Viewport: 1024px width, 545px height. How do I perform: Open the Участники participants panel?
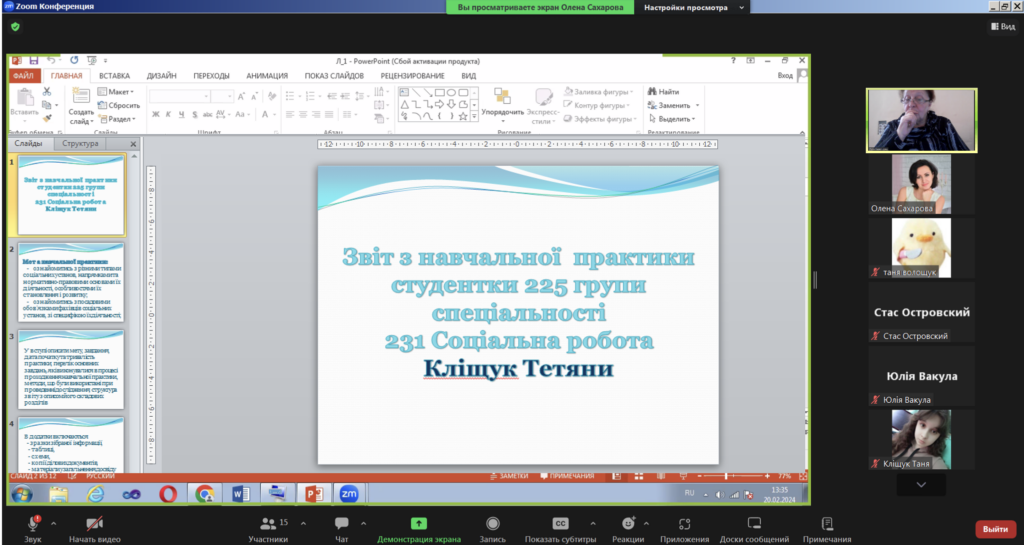point(267,523)
